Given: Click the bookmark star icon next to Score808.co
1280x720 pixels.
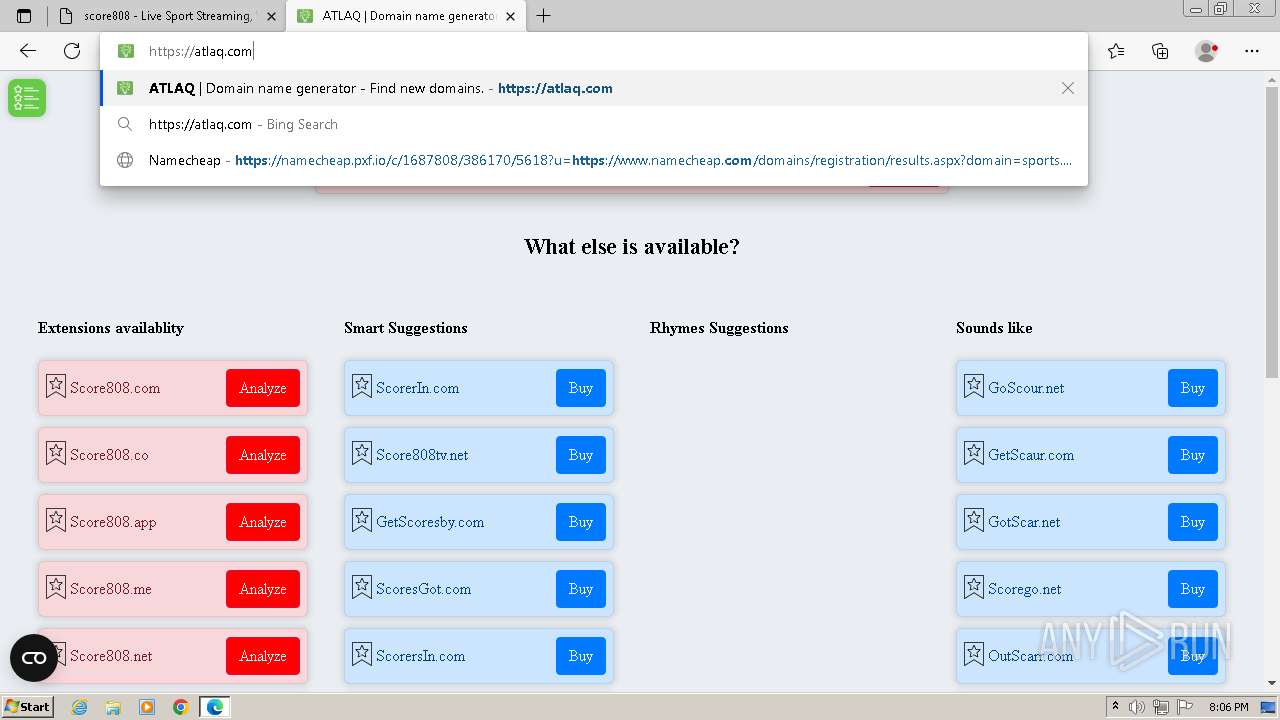Looking at the screenshot, I should coord(56,453).
